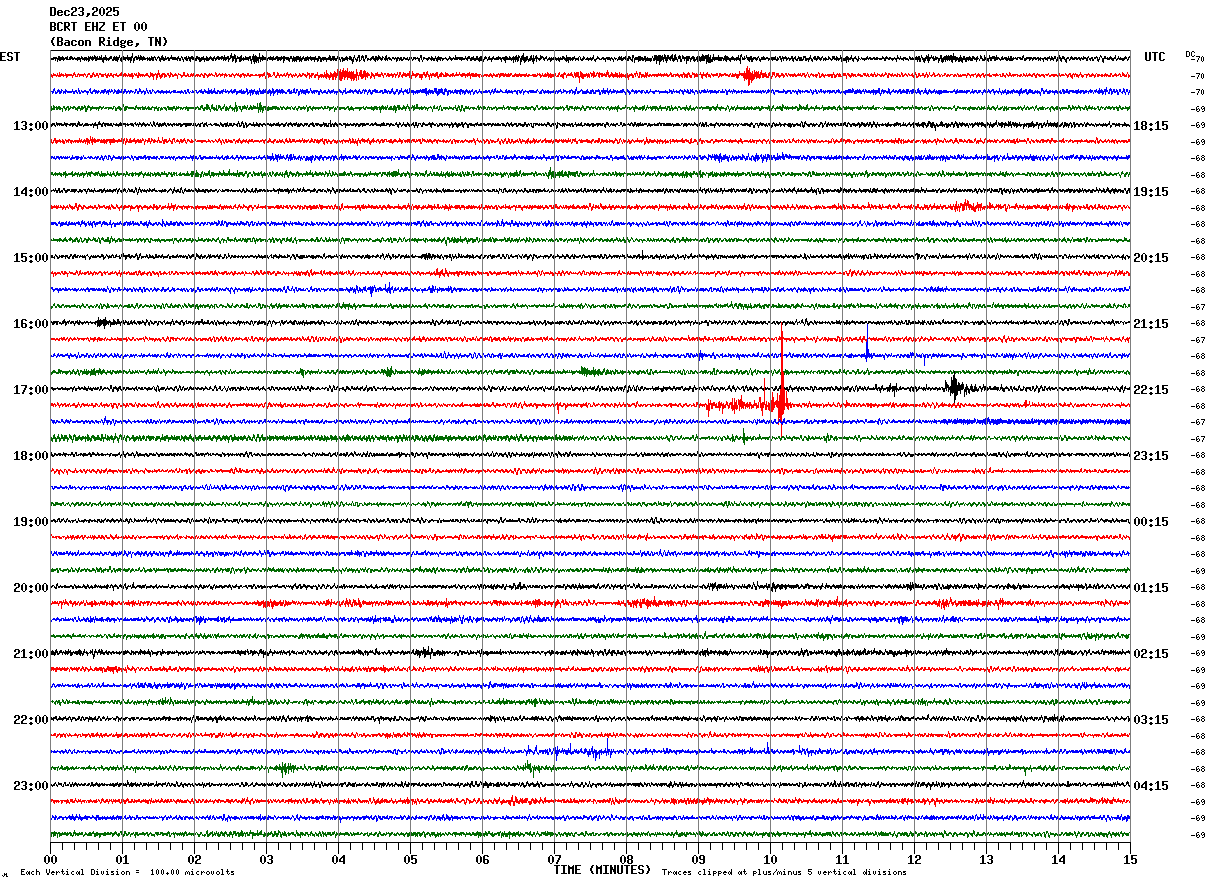
Task: Click the EST time zone label
Action: 10,57
